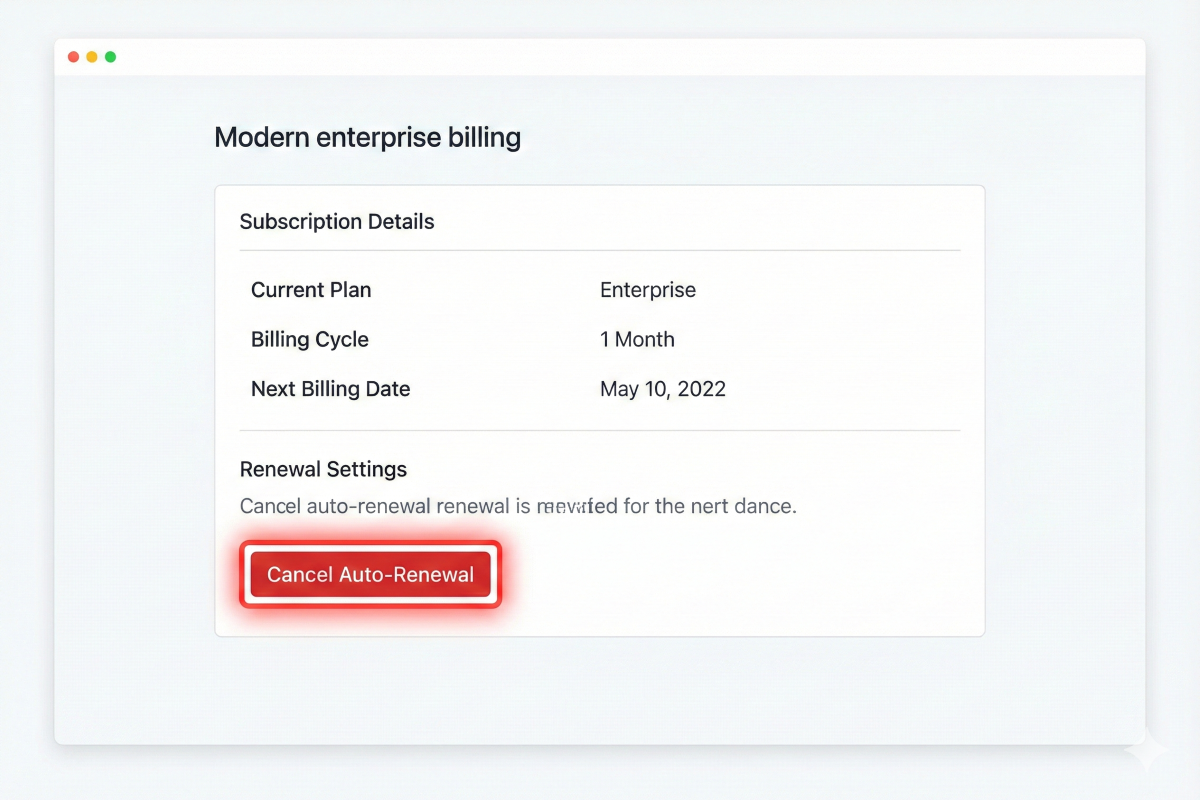Click the window title bar

click(x=600, y=57)
